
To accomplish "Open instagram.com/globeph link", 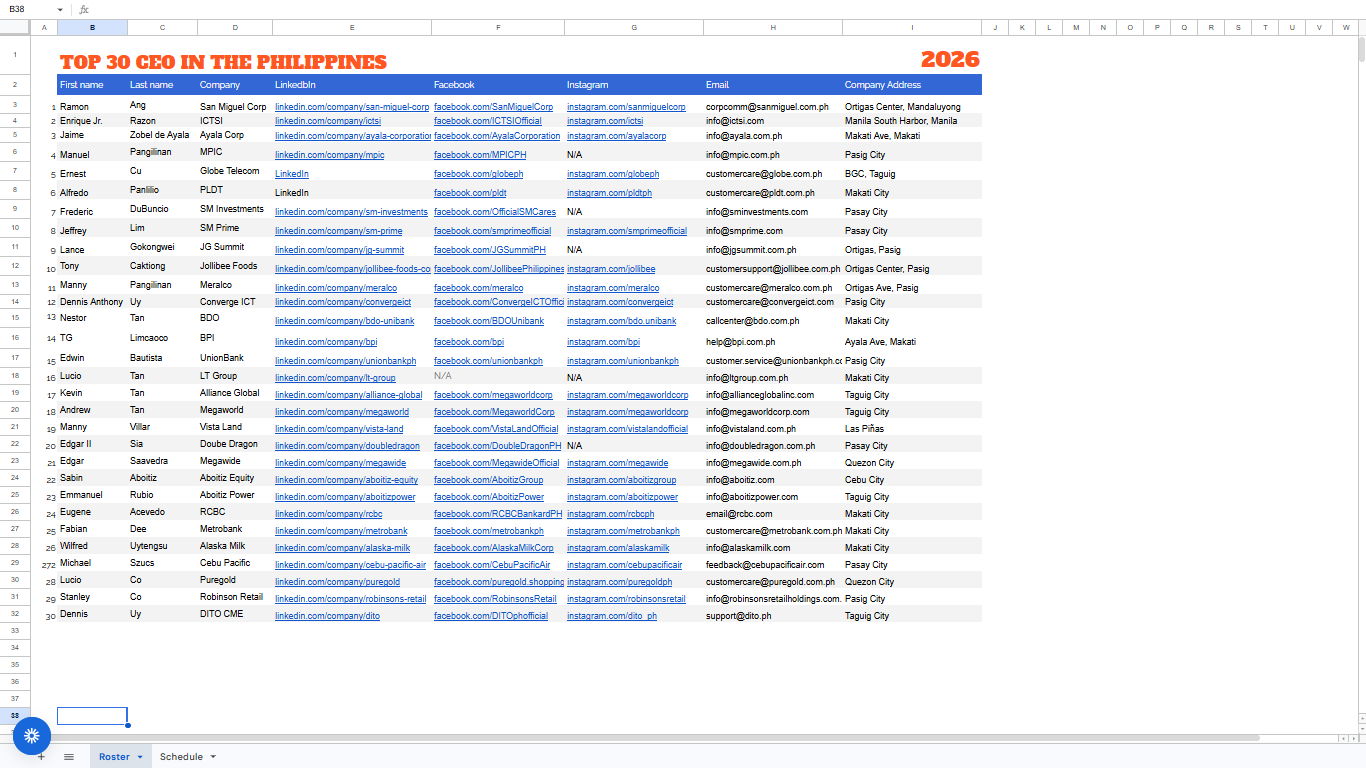I will [x=613, y=174].
